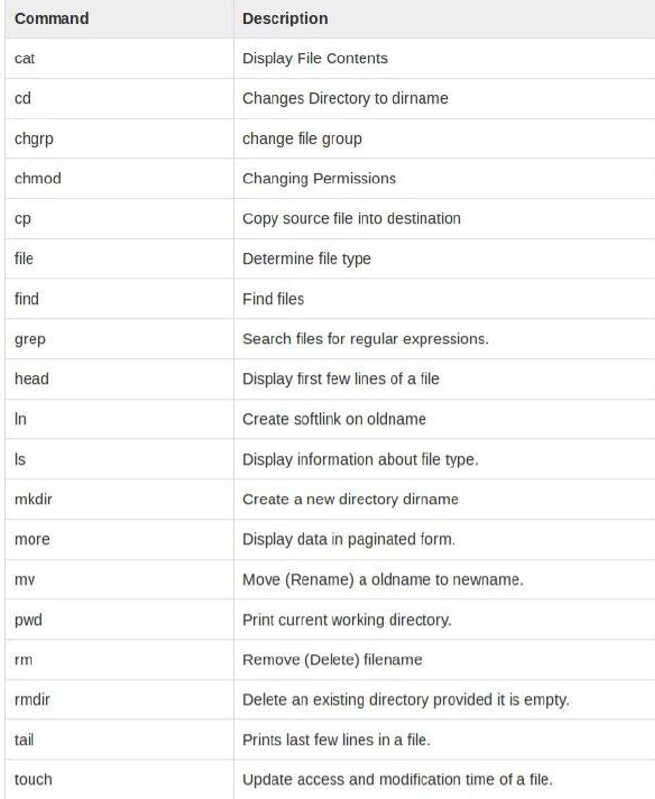This screenshot has height=799, width=655.
Task: Click the pwd command name
Action: tap(28, 619)
